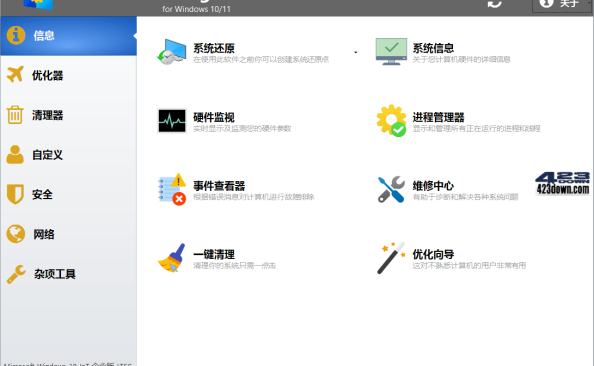This screenshot has width=594, height=366.
Task: Click the 事件查看器 warning list icon
Action: point(172,189)
